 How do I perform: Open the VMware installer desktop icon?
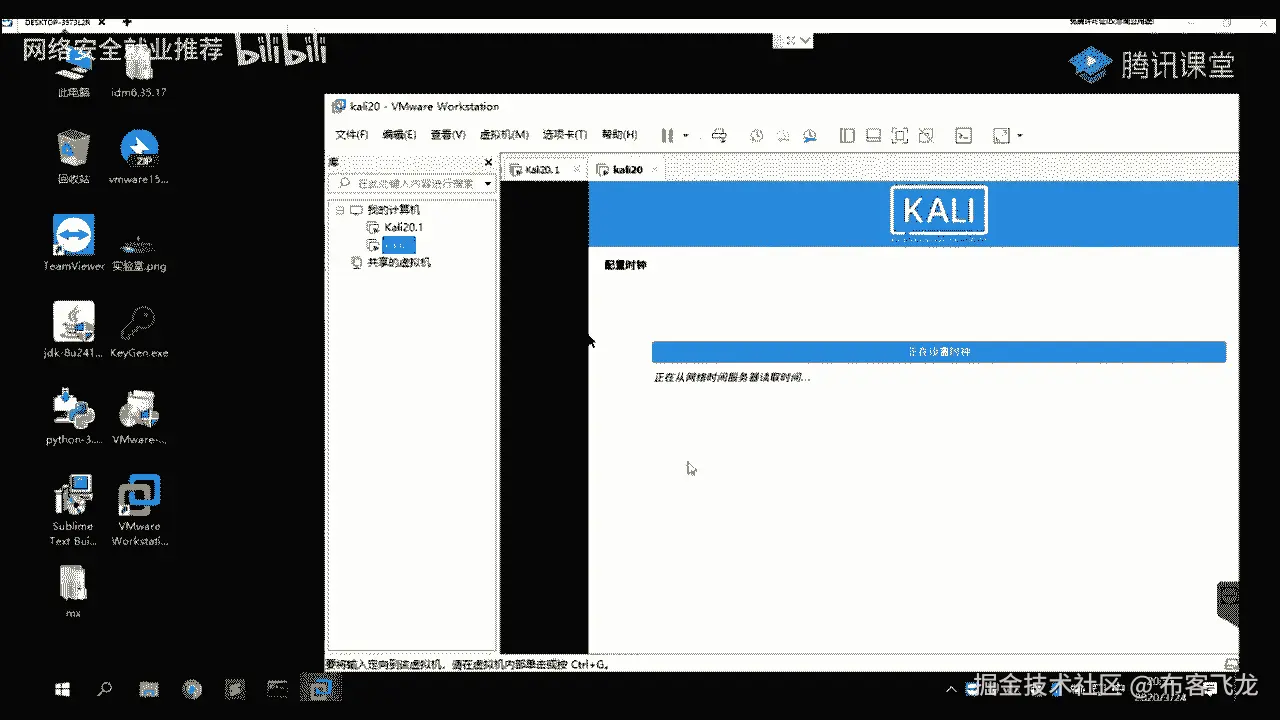(x=139, y=416)
